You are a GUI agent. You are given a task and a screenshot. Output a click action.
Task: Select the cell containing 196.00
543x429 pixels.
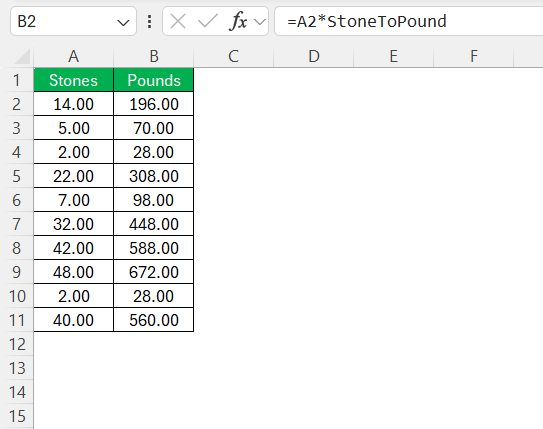154,104
